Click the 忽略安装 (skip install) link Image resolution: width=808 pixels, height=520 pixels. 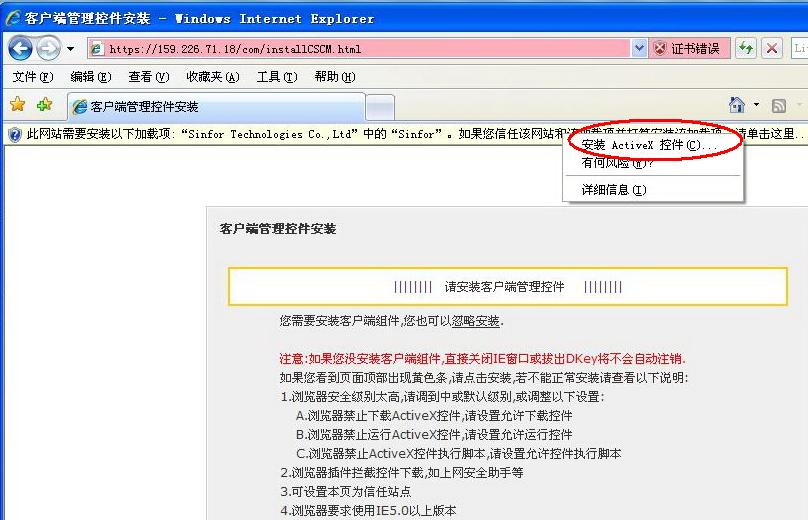475,321
